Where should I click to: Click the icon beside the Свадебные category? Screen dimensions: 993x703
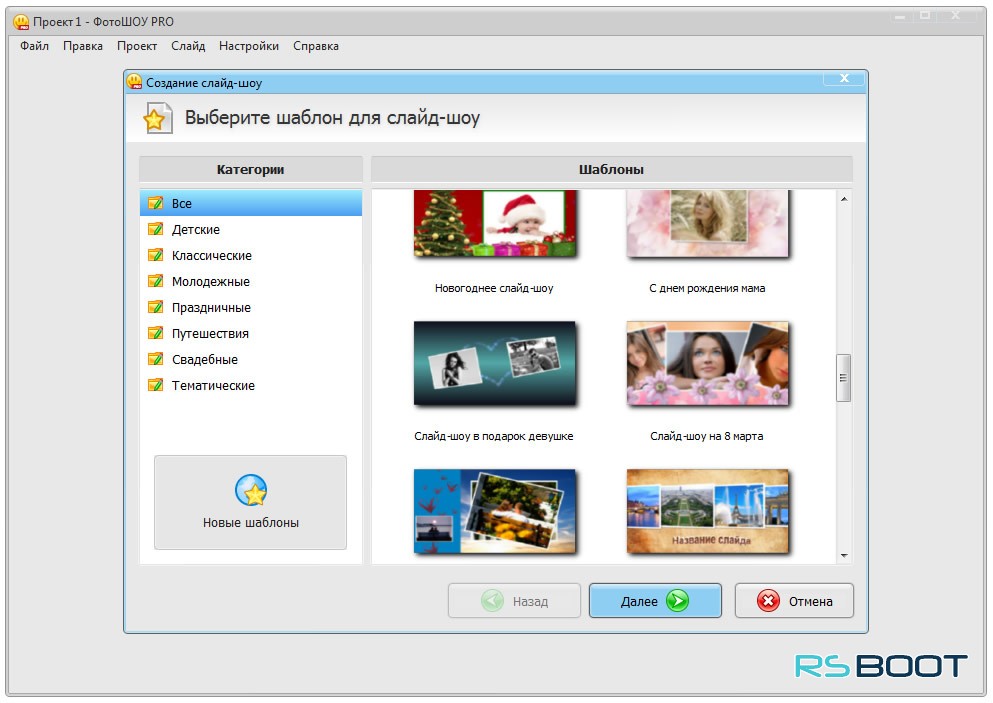[x=155, y=359]
